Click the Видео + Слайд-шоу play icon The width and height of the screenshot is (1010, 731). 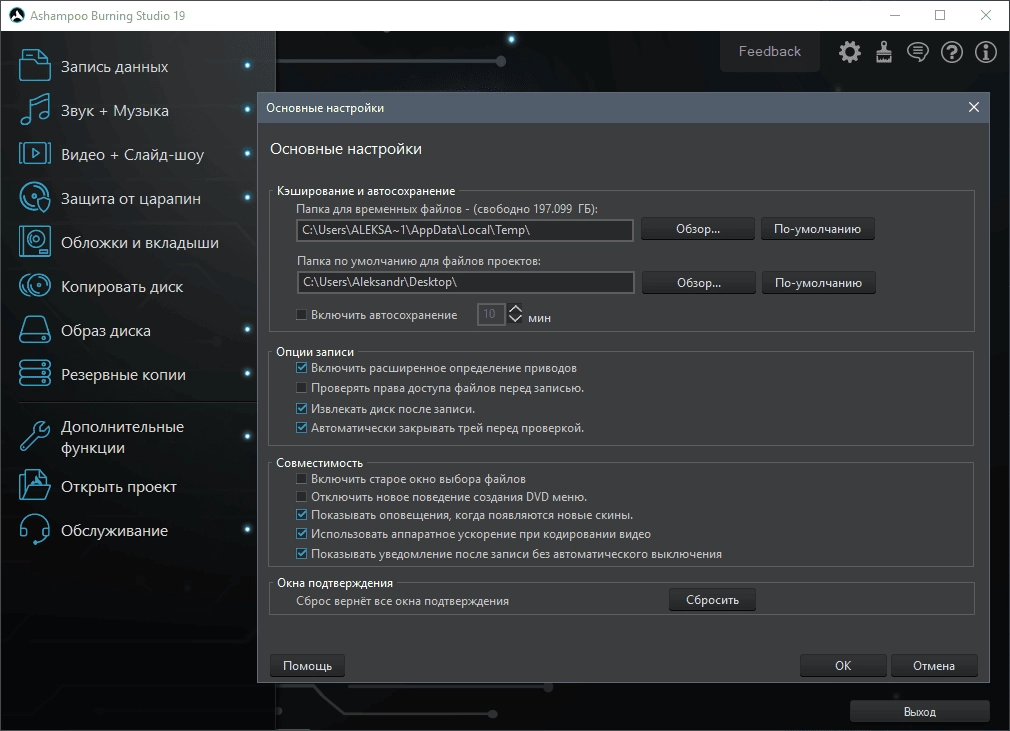[x=35, y=153]
